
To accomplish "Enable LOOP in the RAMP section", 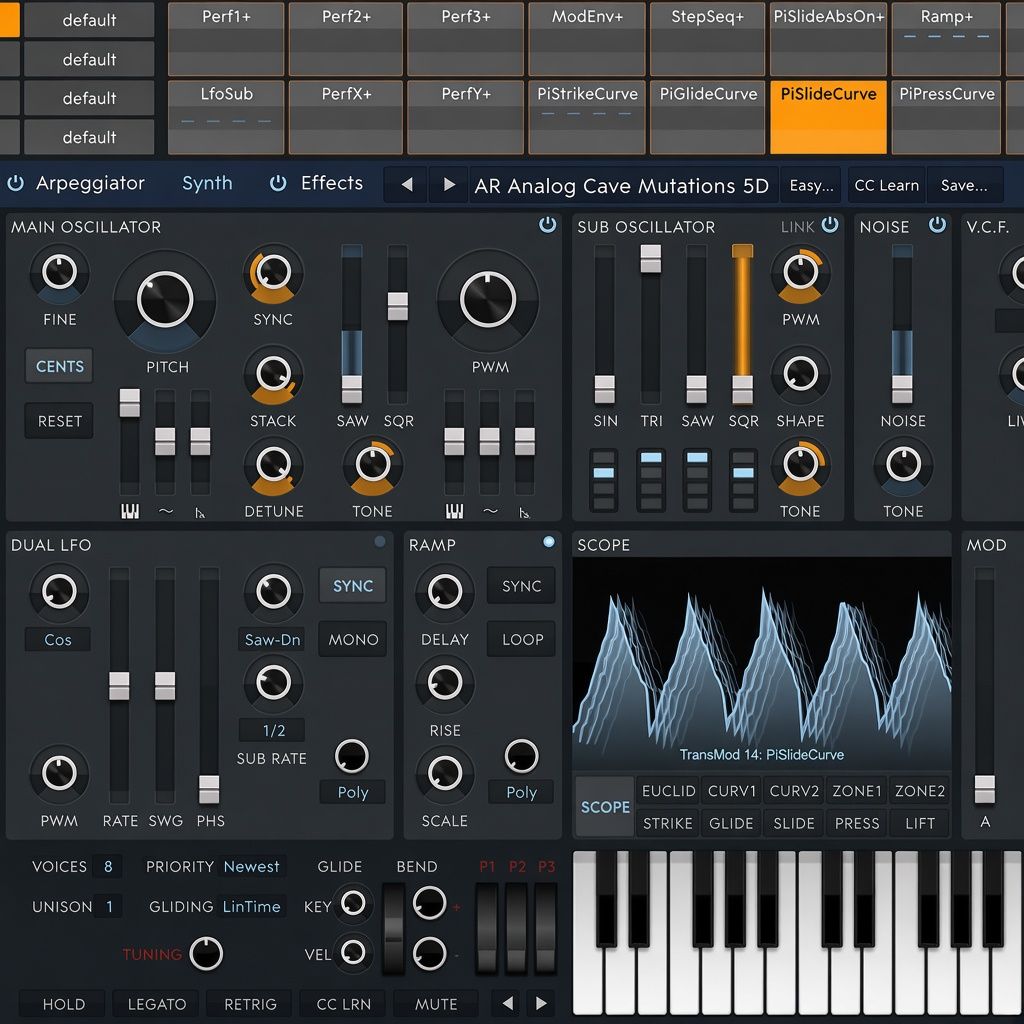I will 521,639.
